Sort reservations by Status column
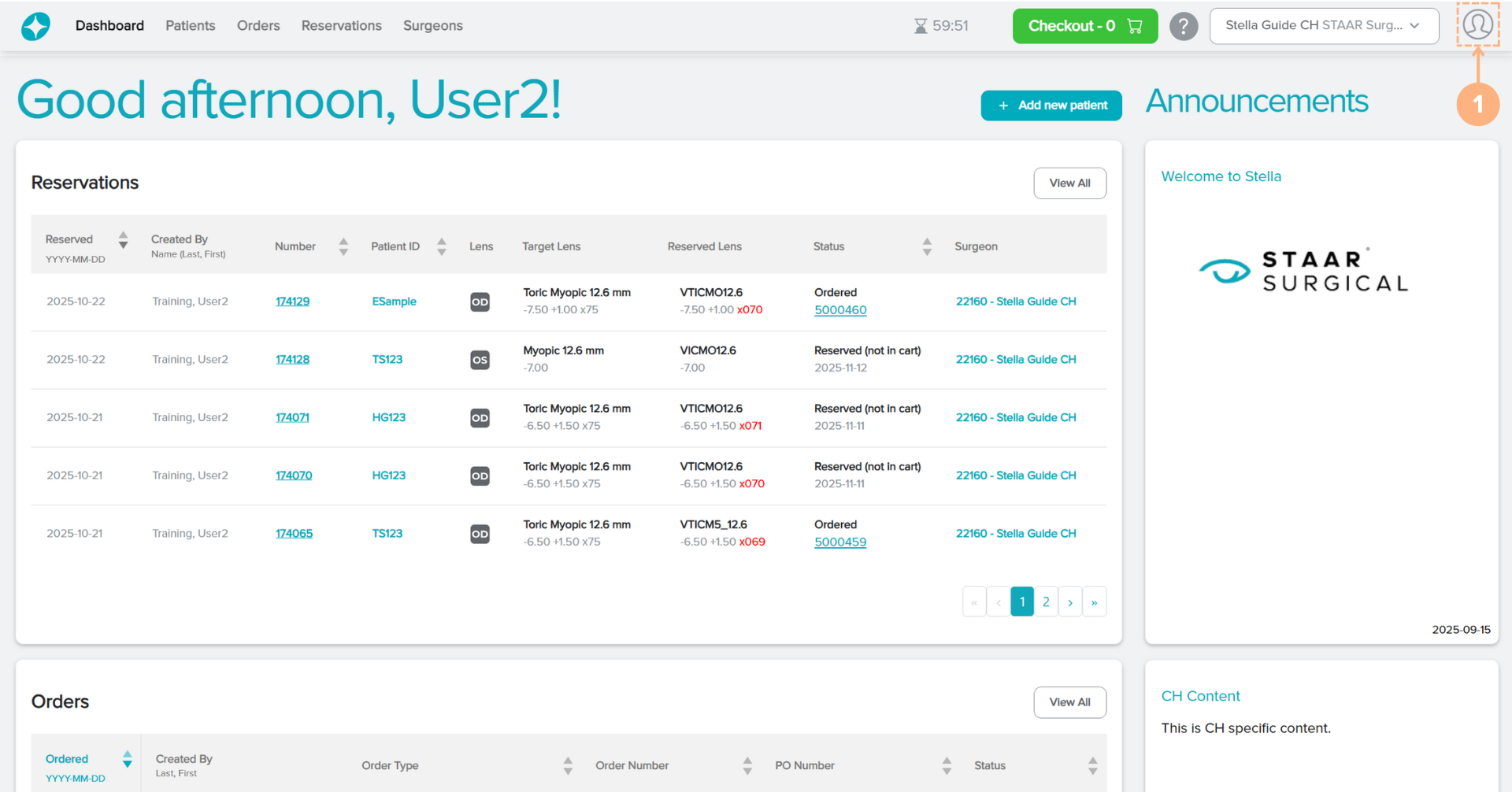The height and width of the screenshot is (792, 1512). 927,246
